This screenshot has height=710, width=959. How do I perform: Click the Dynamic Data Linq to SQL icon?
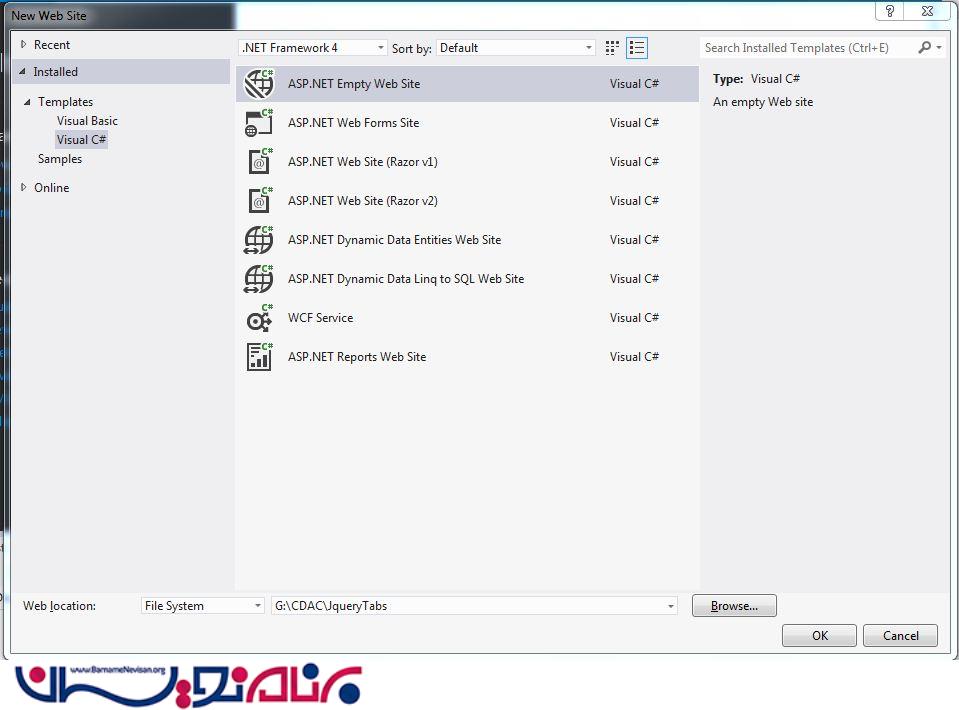259,279
